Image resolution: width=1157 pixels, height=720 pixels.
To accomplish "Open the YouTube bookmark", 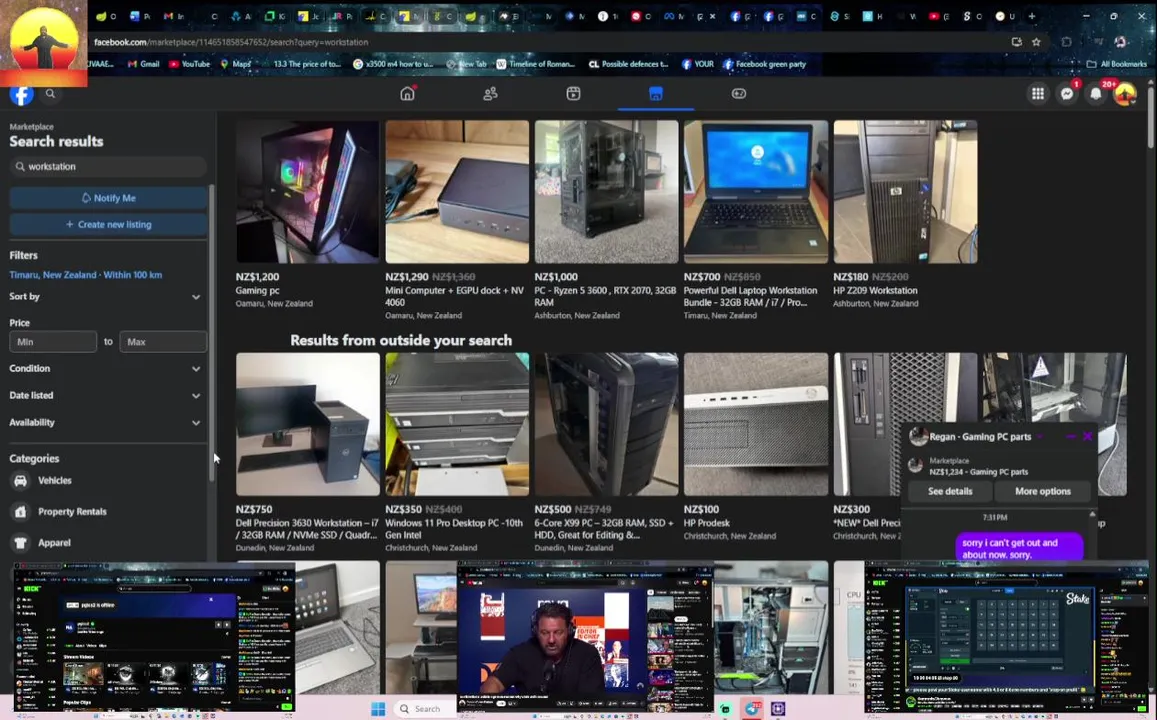I will click(190, 64).
